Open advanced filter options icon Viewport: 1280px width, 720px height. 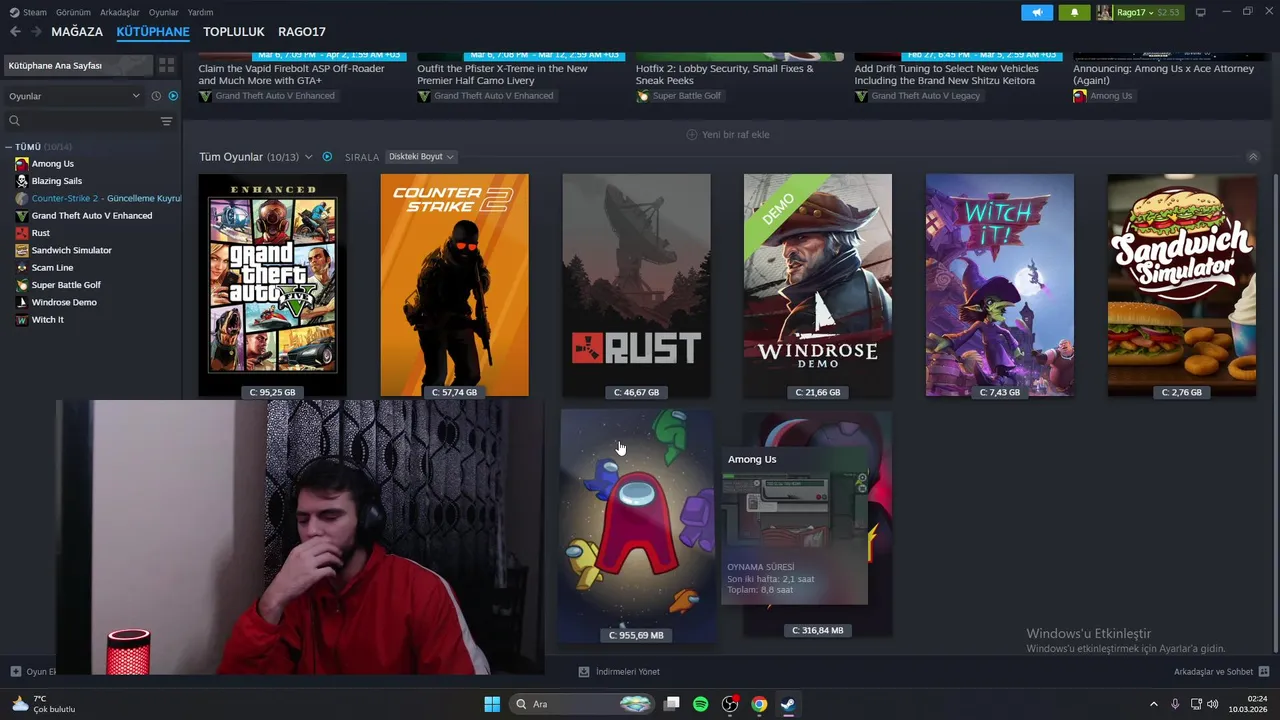[x=166, y=121]
